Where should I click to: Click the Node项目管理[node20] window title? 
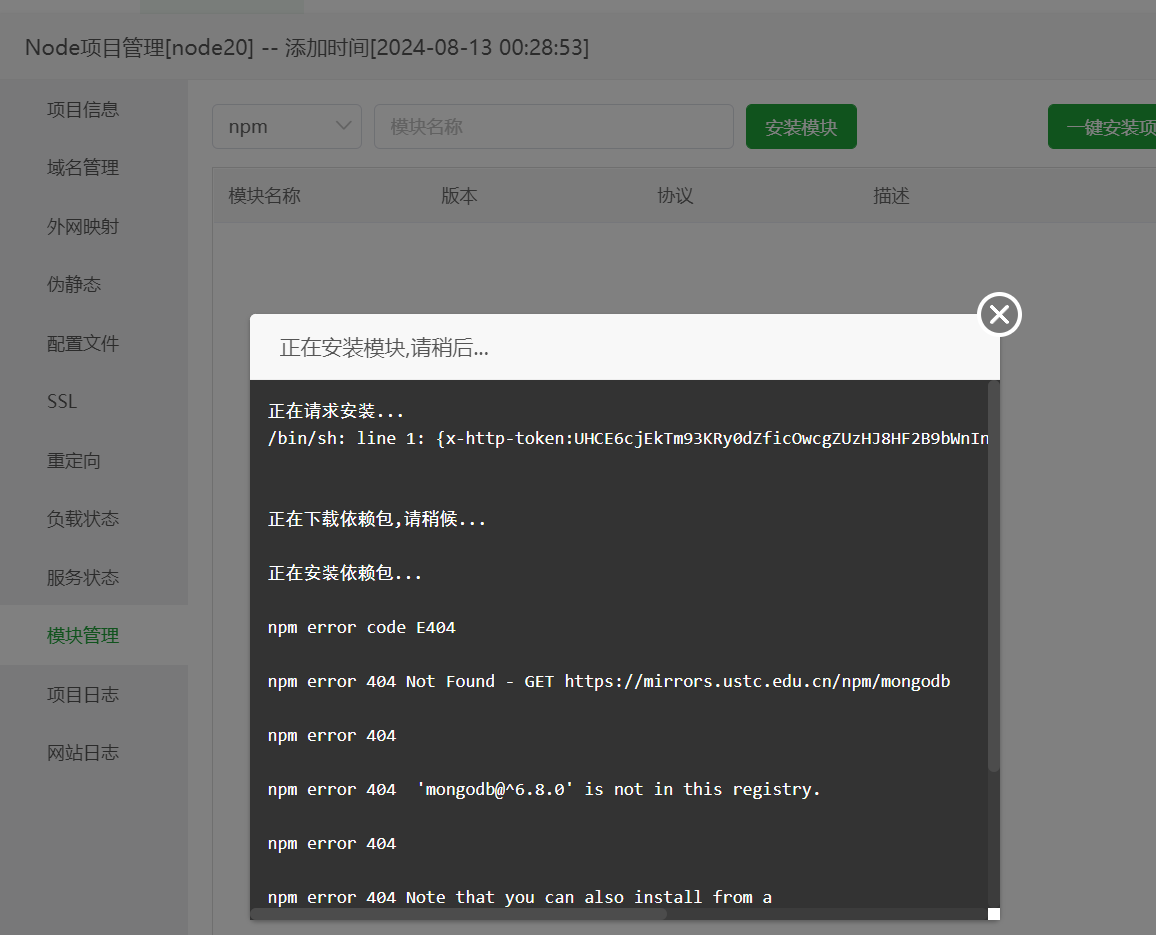(x=307, y=48)
